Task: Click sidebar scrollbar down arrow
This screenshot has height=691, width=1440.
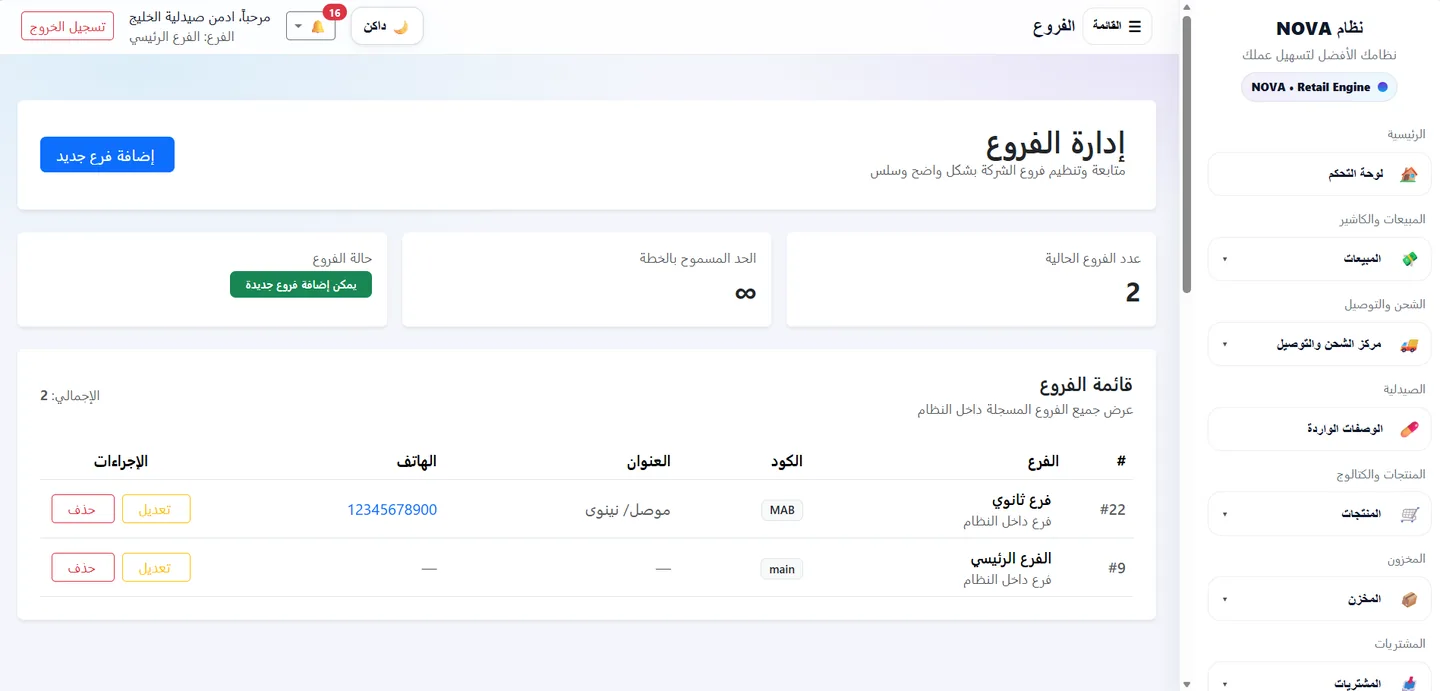Action: coord(1187,684)
